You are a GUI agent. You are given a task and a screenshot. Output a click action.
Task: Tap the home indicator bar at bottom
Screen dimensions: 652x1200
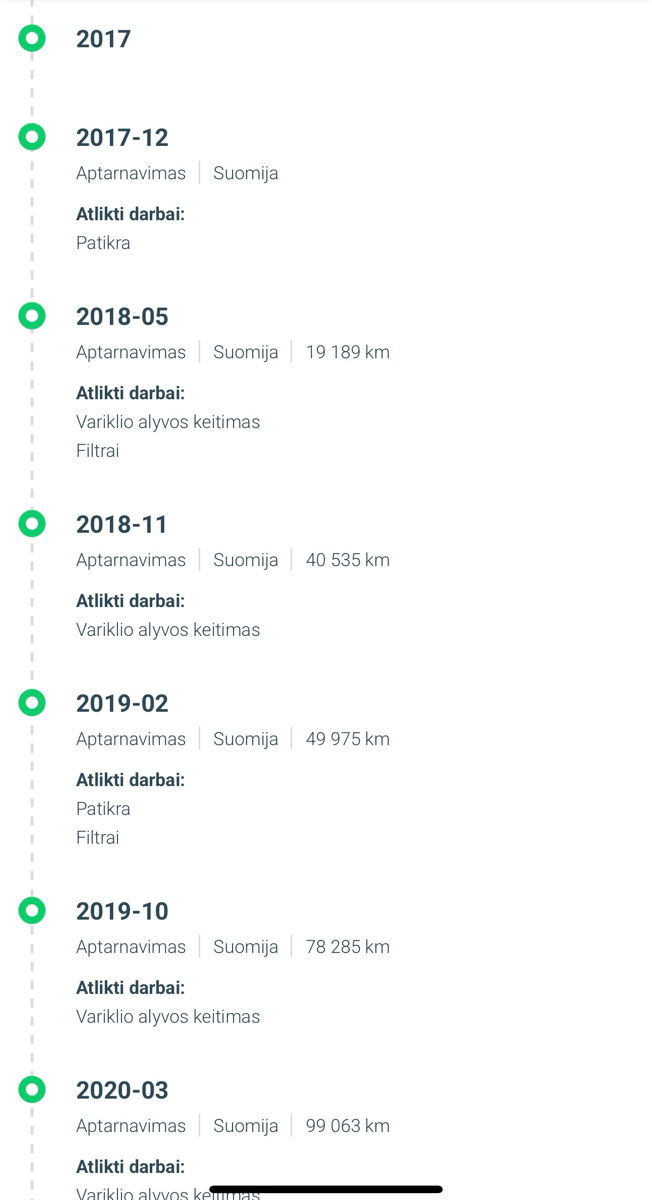326,1189
